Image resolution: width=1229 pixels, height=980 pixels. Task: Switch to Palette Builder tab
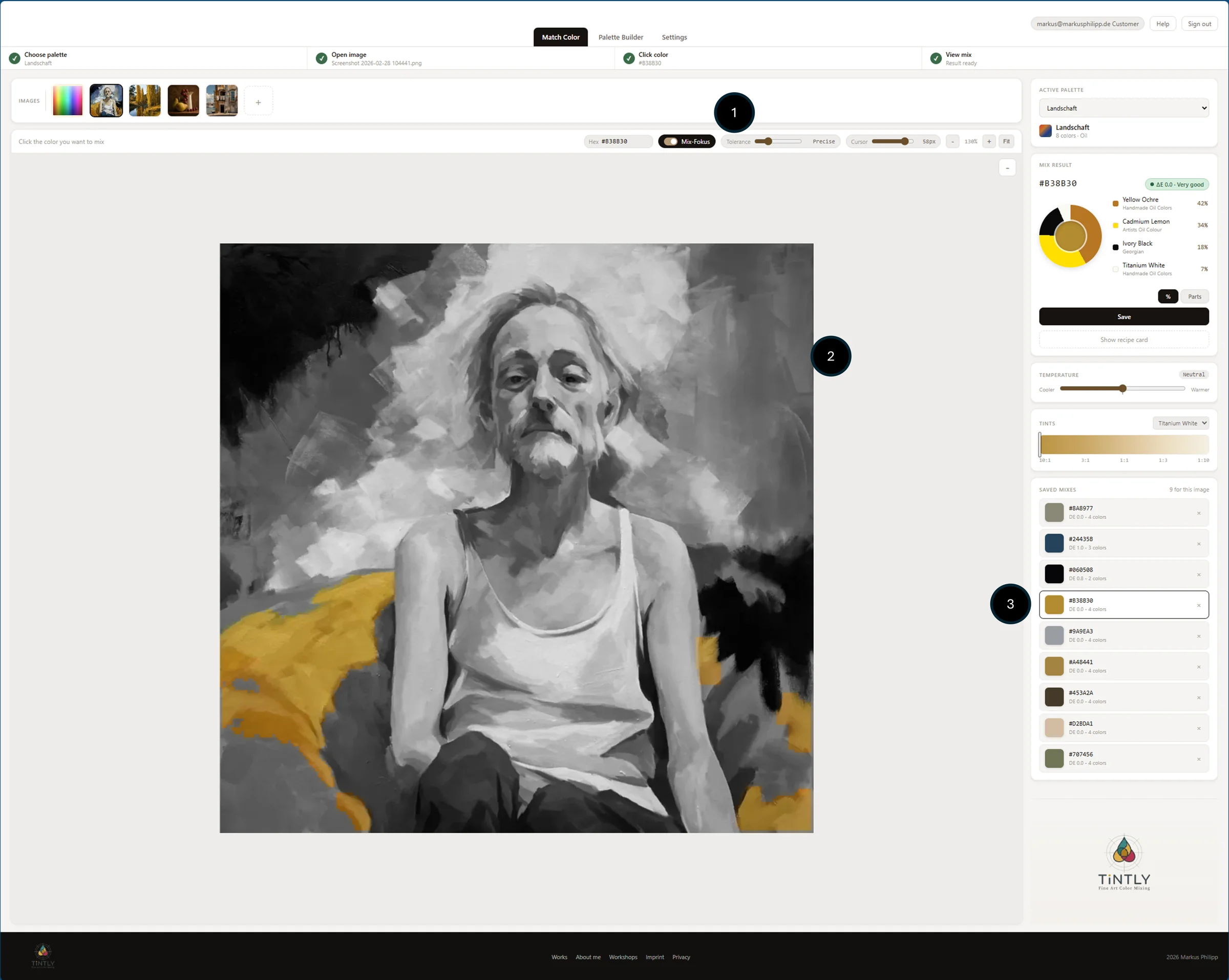coord(621,37)
